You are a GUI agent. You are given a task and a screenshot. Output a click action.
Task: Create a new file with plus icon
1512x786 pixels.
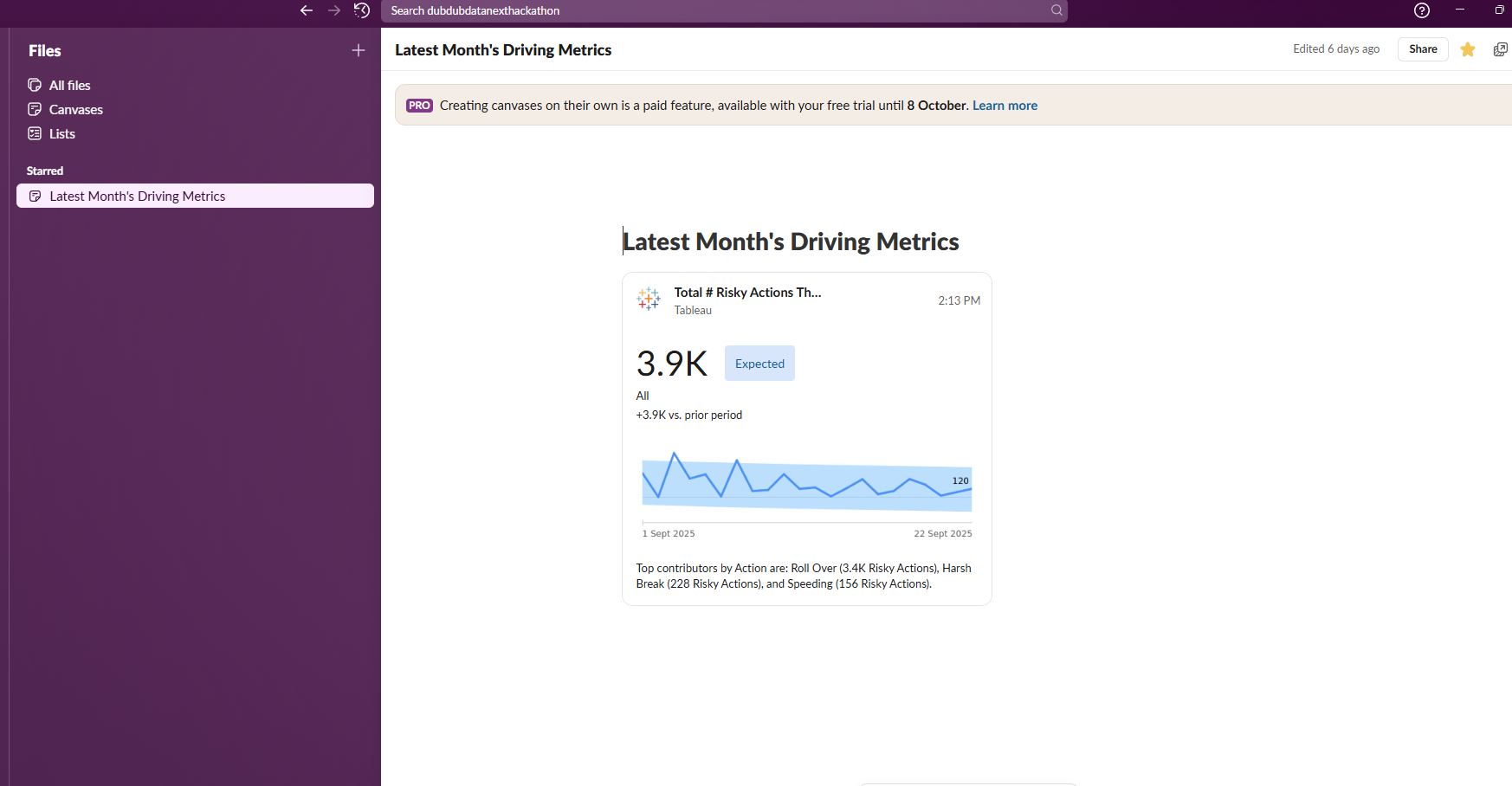click(x=359, y=50)
